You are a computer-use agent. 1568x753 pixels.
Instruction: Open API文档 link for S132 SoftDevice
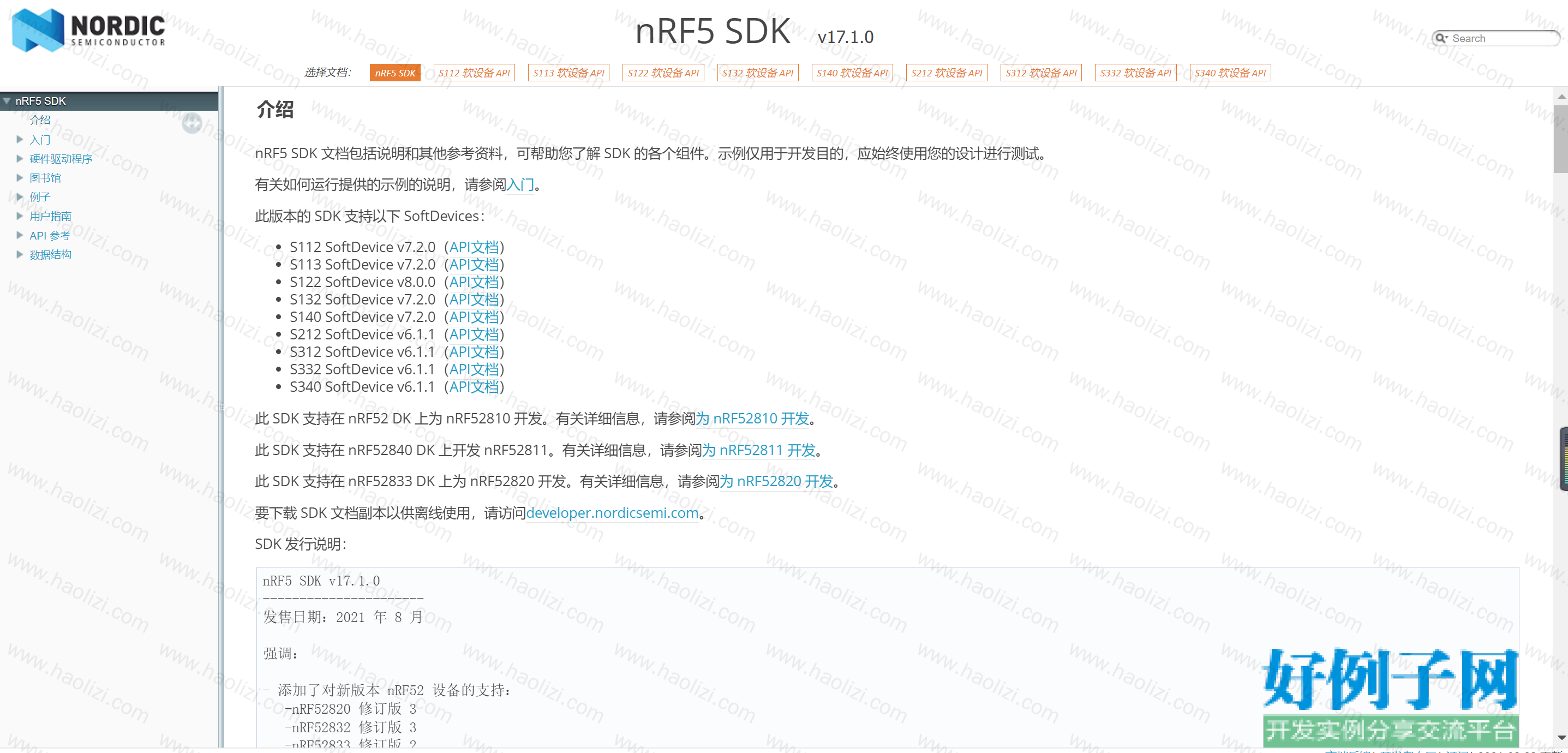click(x=474, y=300)
